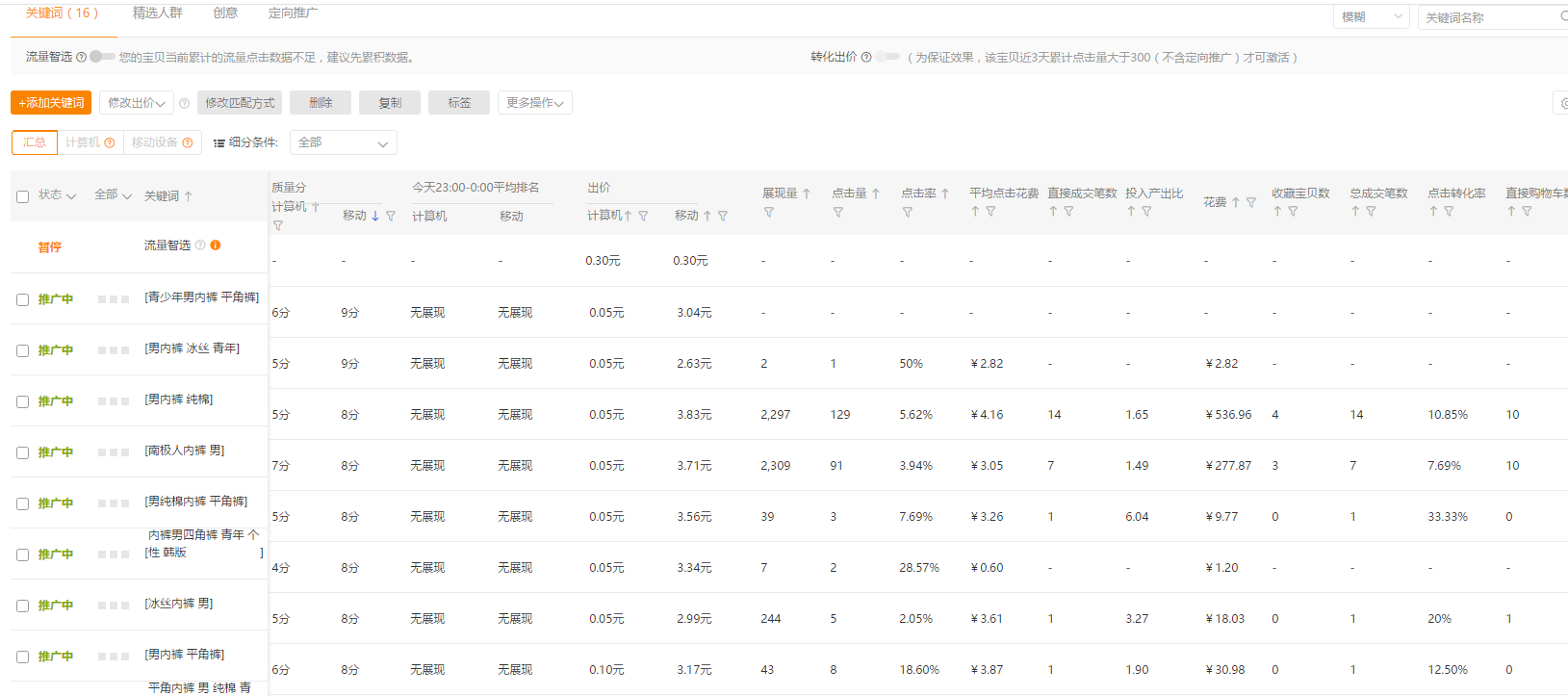Screen dimensions: 1568x696
Task: Select the 男内裤 平角裤 row checkbox
Action: (x=22, y=657)
